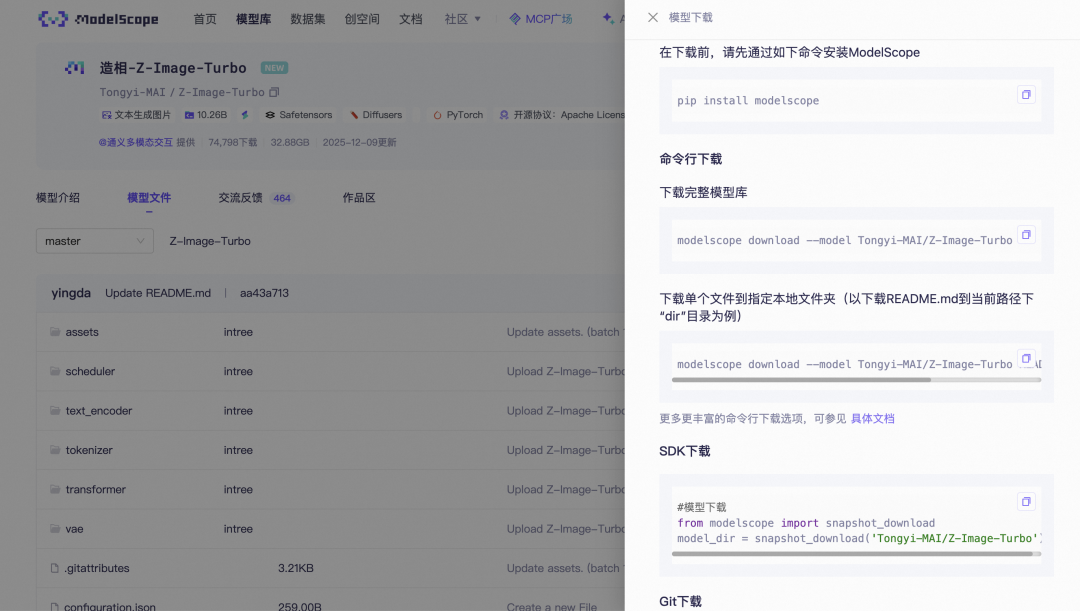The image size is (1080, 611).
Task: Click the 开源协议 Apache License tag
Action: pos(562,115)
